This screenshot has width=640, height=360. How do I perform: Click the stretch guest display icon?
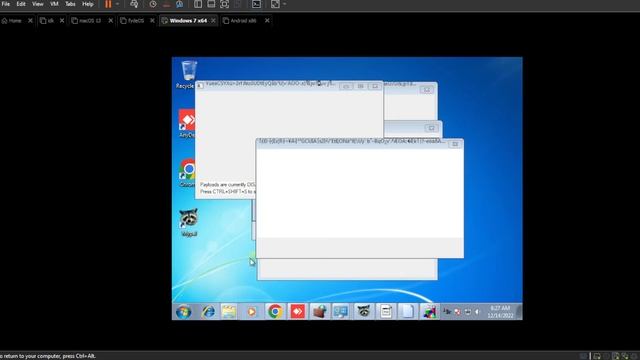(276, 4)
